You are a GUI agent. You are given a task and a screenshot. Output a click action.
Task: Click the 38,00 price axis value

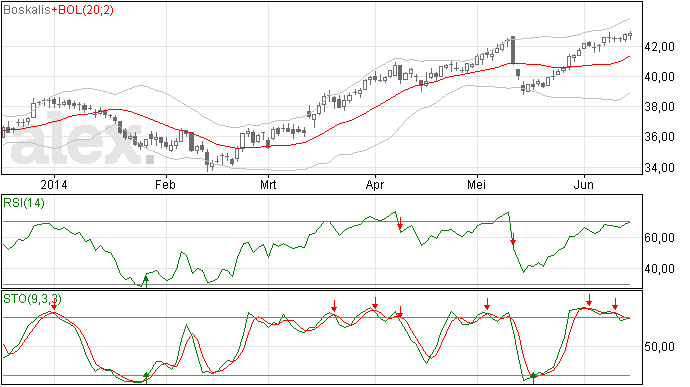point(659,107)
